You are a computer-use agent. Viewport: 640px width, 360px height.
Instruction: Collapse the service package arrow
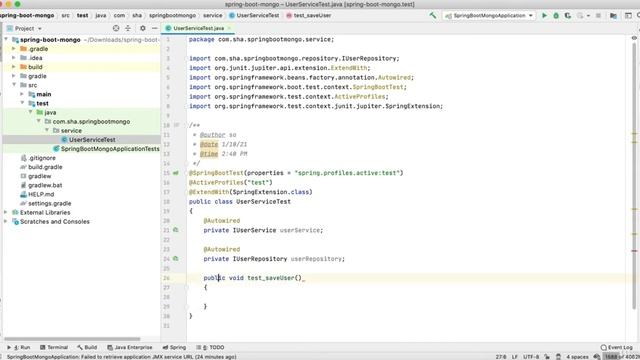coord(47,131)
